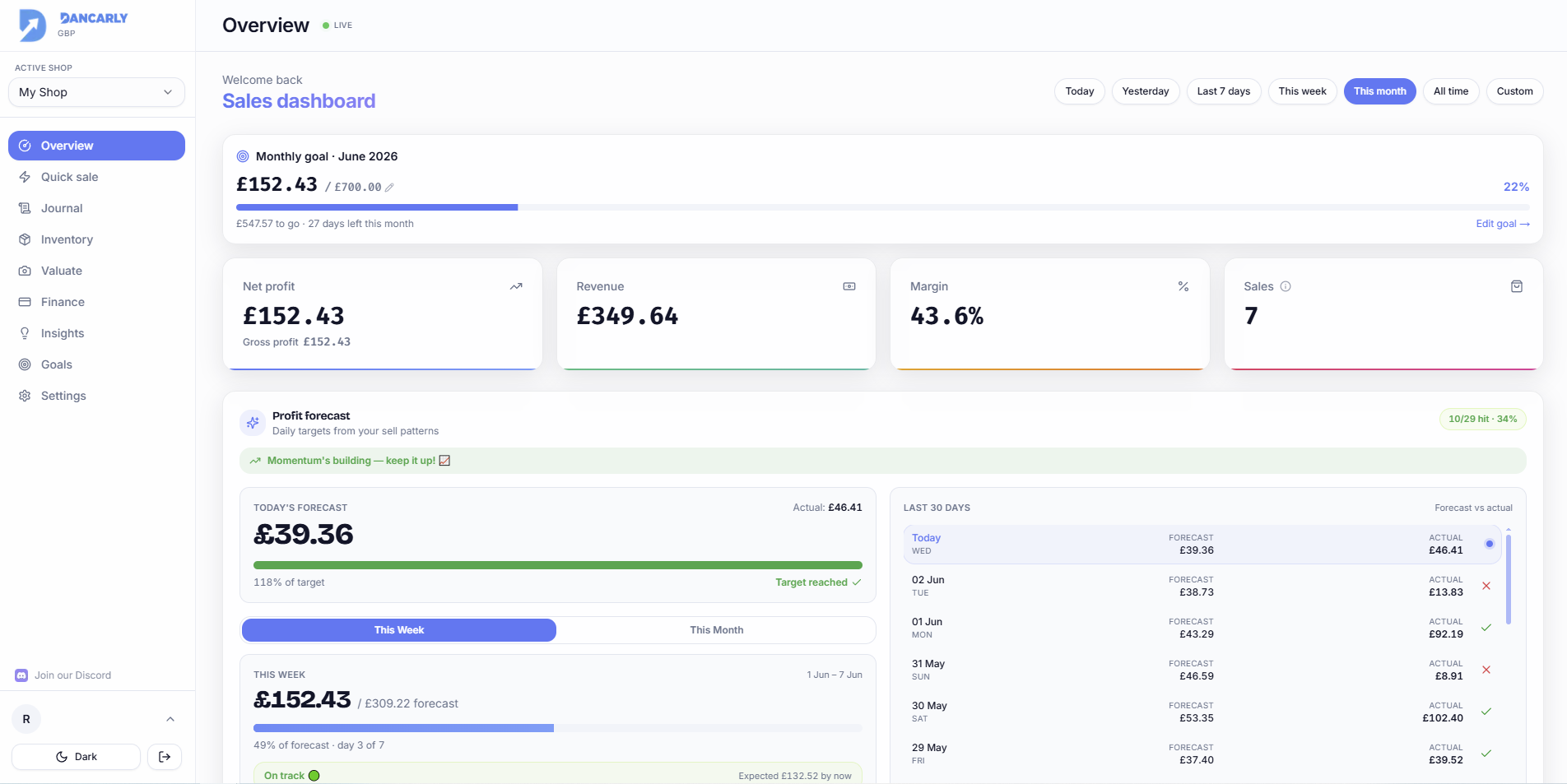Click the Insights lightbulb icon

tap(25, 333)
